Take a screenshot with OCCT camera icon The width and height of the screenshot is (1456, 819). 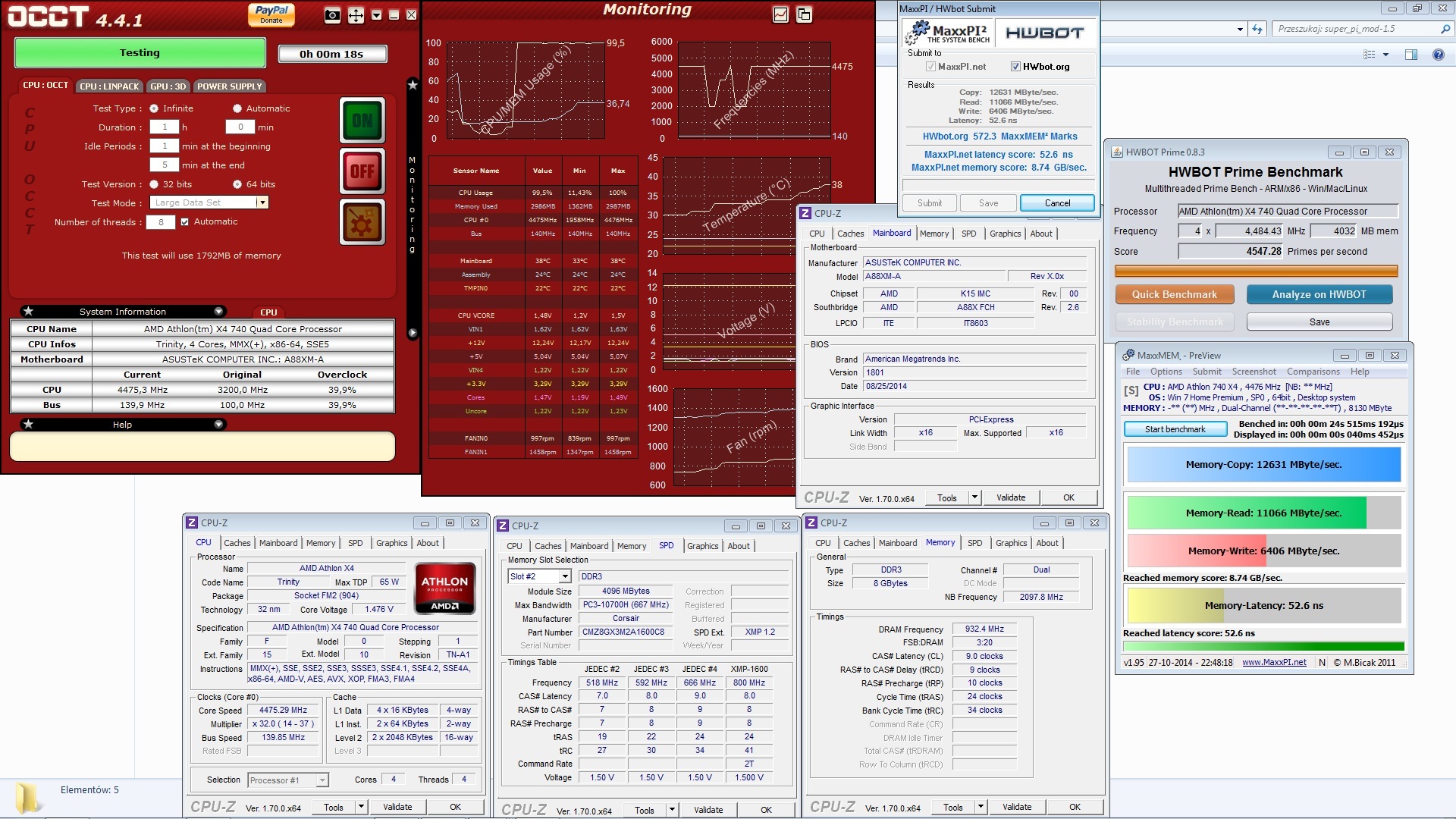332,15
